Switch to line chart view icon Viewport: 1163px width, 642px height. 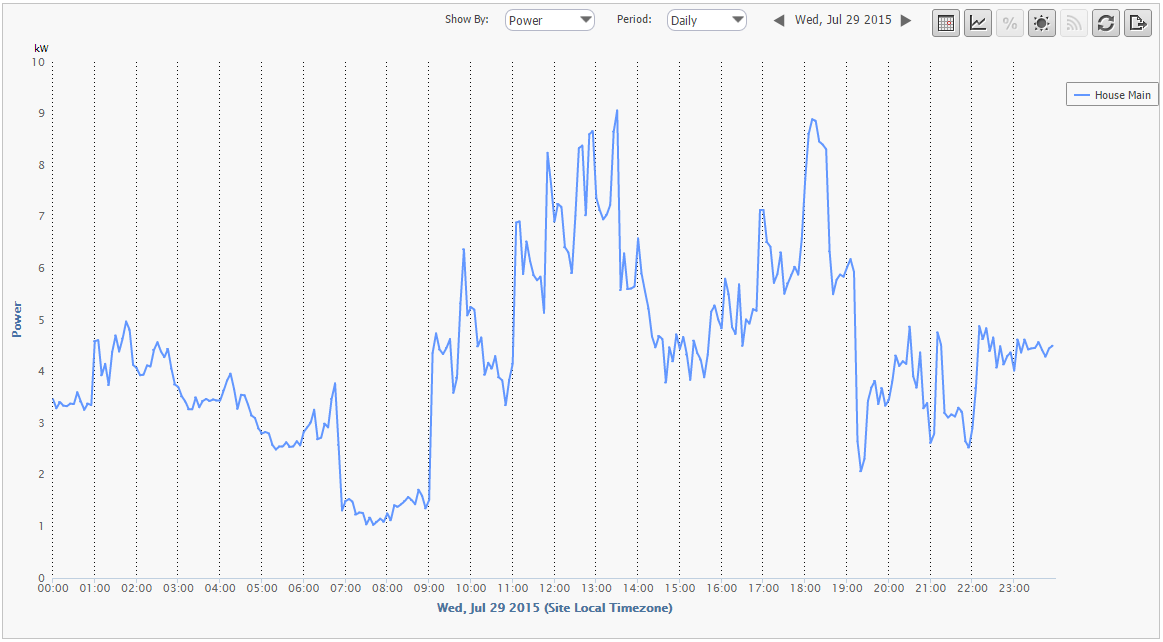[x=978, y=23]
